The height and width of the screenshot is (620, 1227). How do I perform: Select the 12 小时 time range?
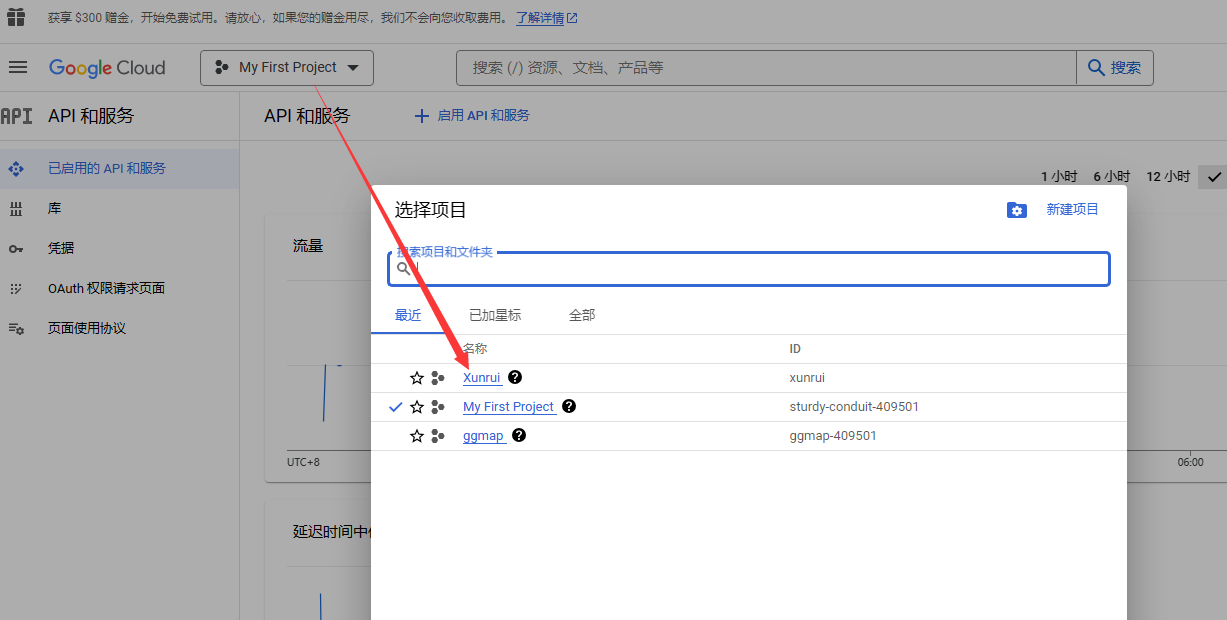tap(1168, 176)
